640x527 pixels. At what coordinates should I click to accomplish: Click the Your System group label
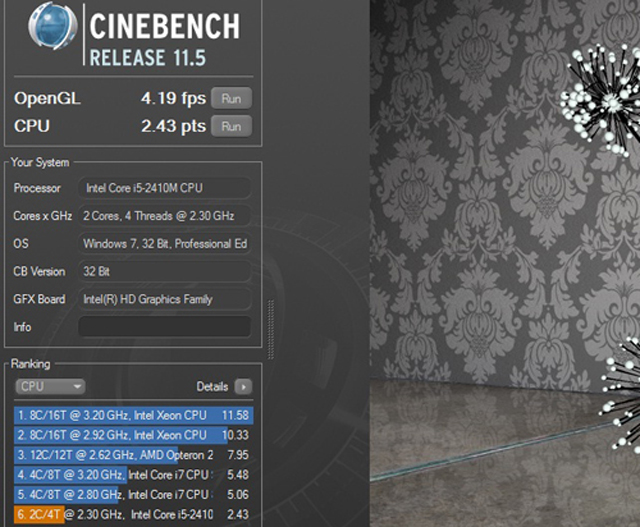click(40, 162)
